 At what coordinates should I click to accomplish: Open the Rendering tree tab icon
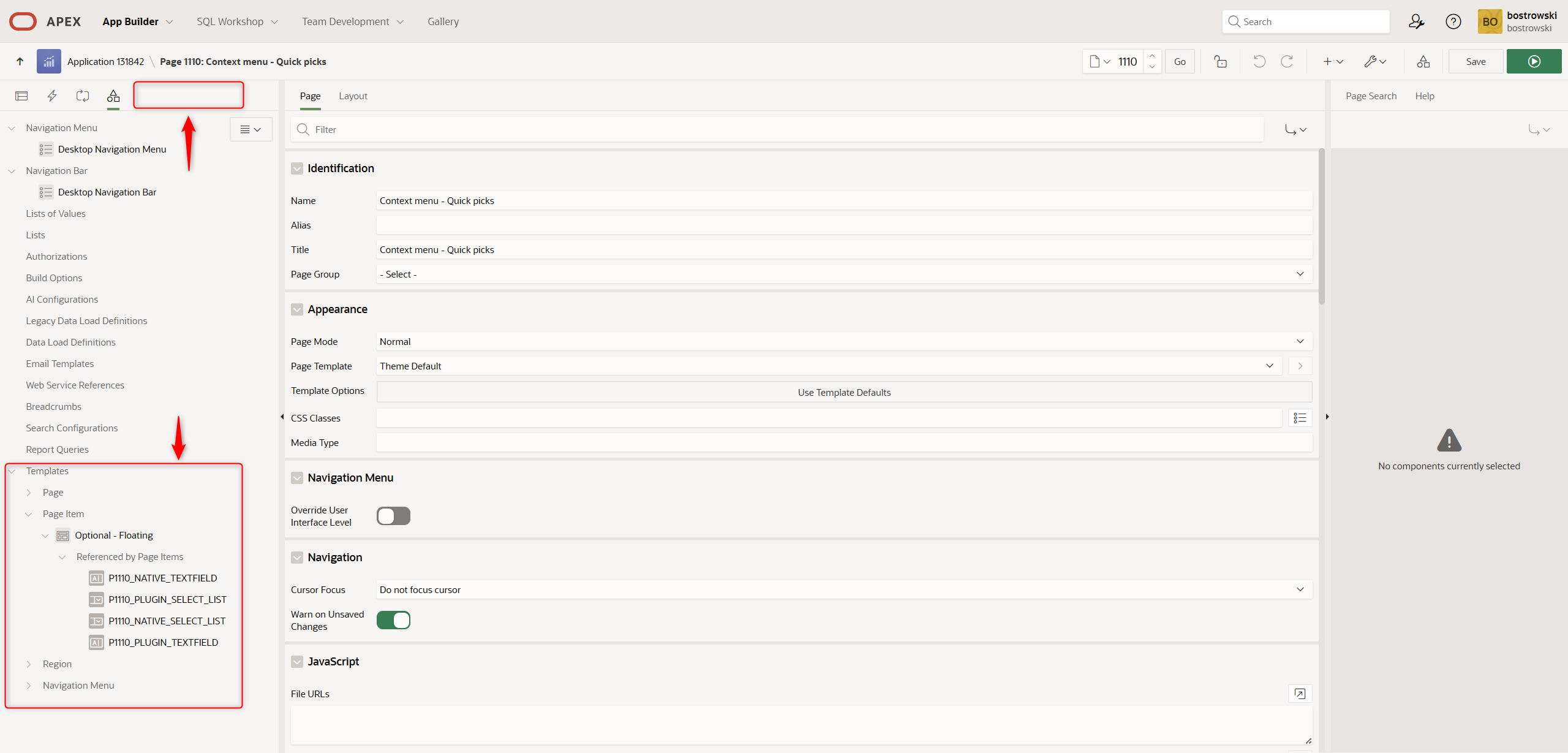click(x=21, y=96)
